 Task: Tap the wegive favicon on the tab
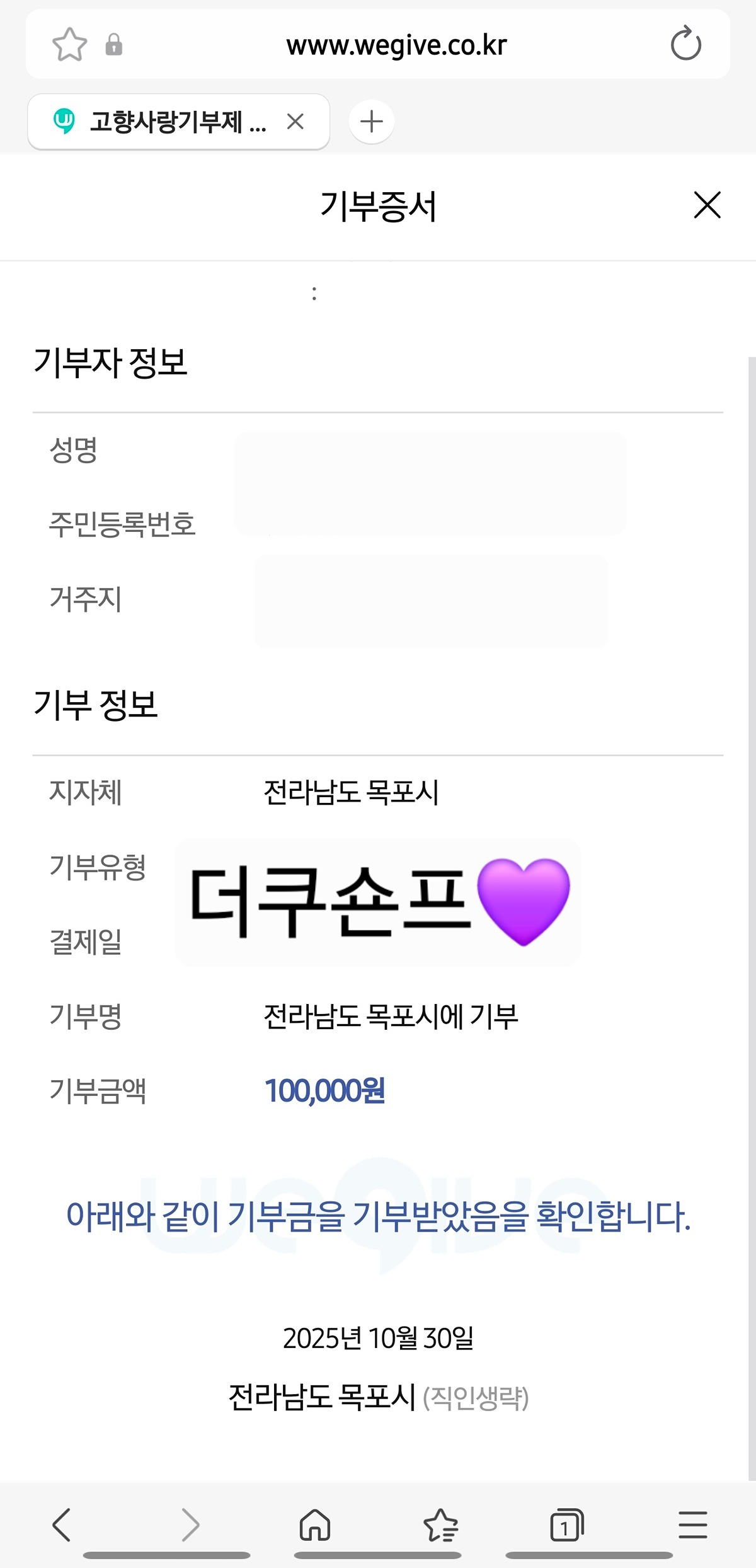coord(64,120)
